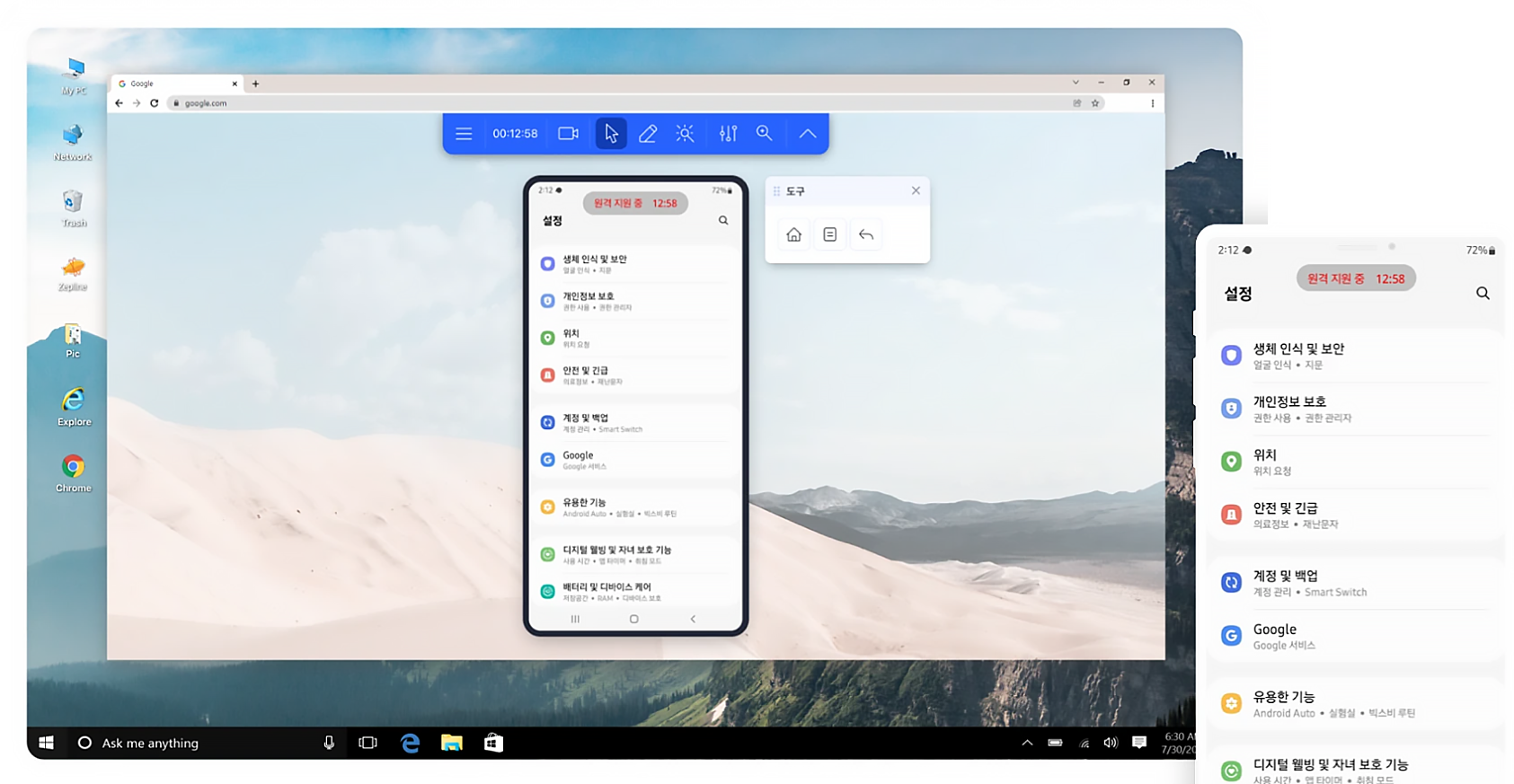This screenshot has width=1514, height=784.
Task: Open 안전 및 긴급 in mirrored phone
Action: click(x=636, y=375)
